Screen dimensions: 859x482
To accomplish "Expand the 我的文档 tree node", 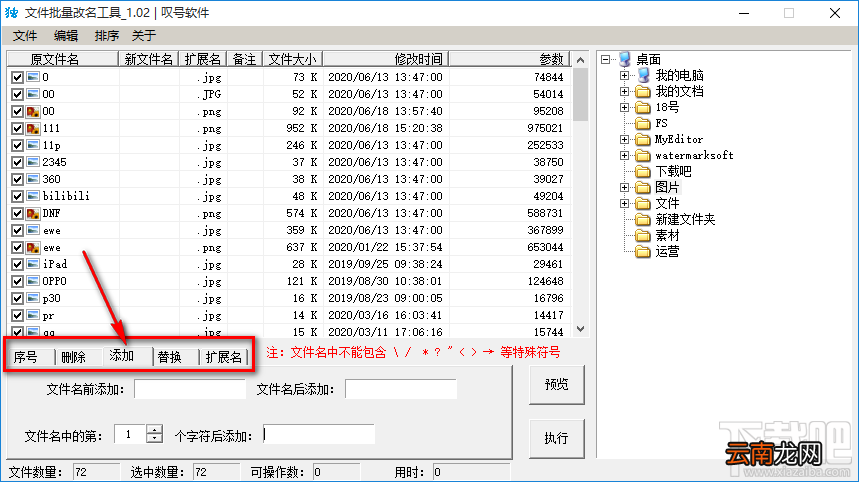I will pyautogui.click(x=624, y=91).
